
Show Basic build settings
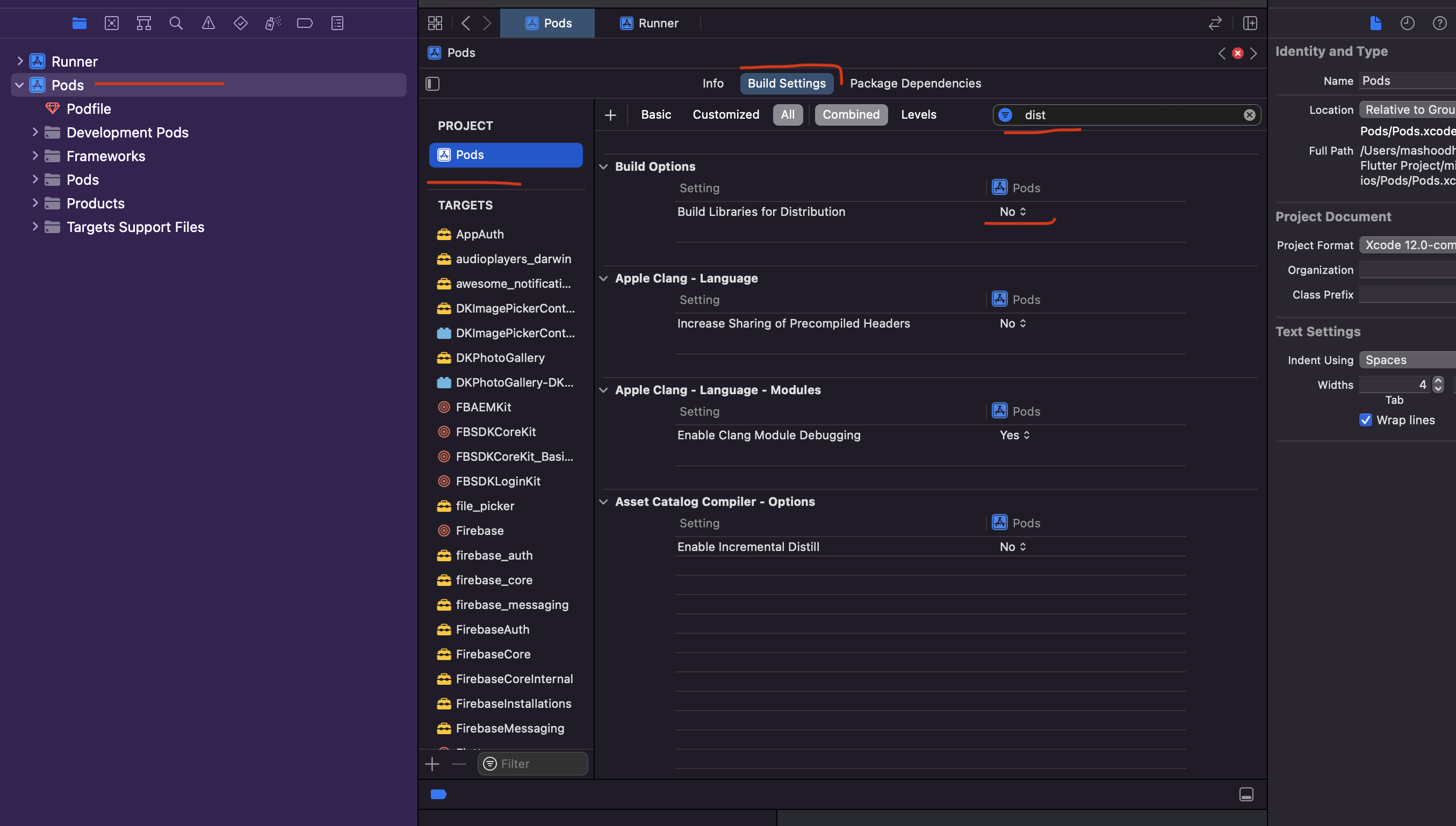click(x=656, y=114)
